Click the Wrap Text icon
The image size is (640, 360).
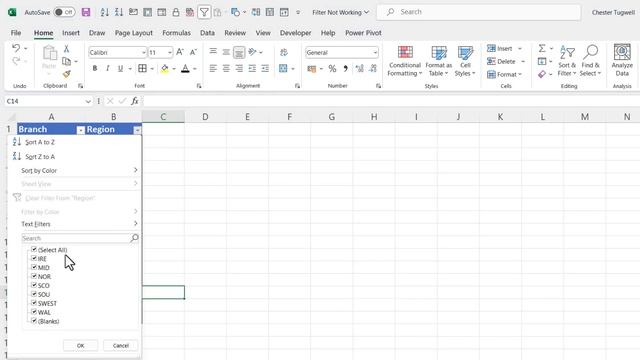(284, 52)
